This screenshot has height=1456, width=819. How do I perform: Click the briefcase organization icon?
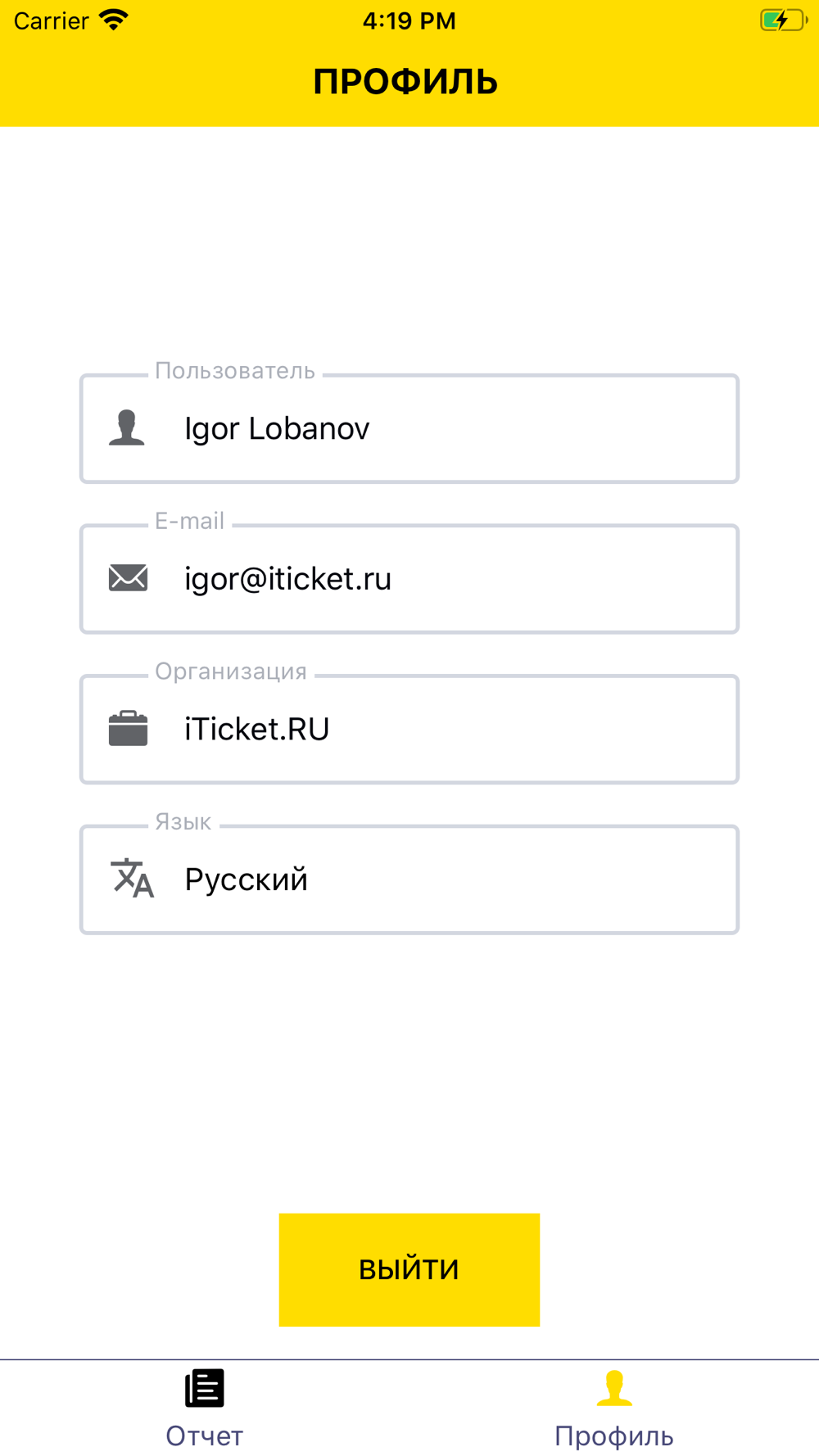(x=128, y=728)
